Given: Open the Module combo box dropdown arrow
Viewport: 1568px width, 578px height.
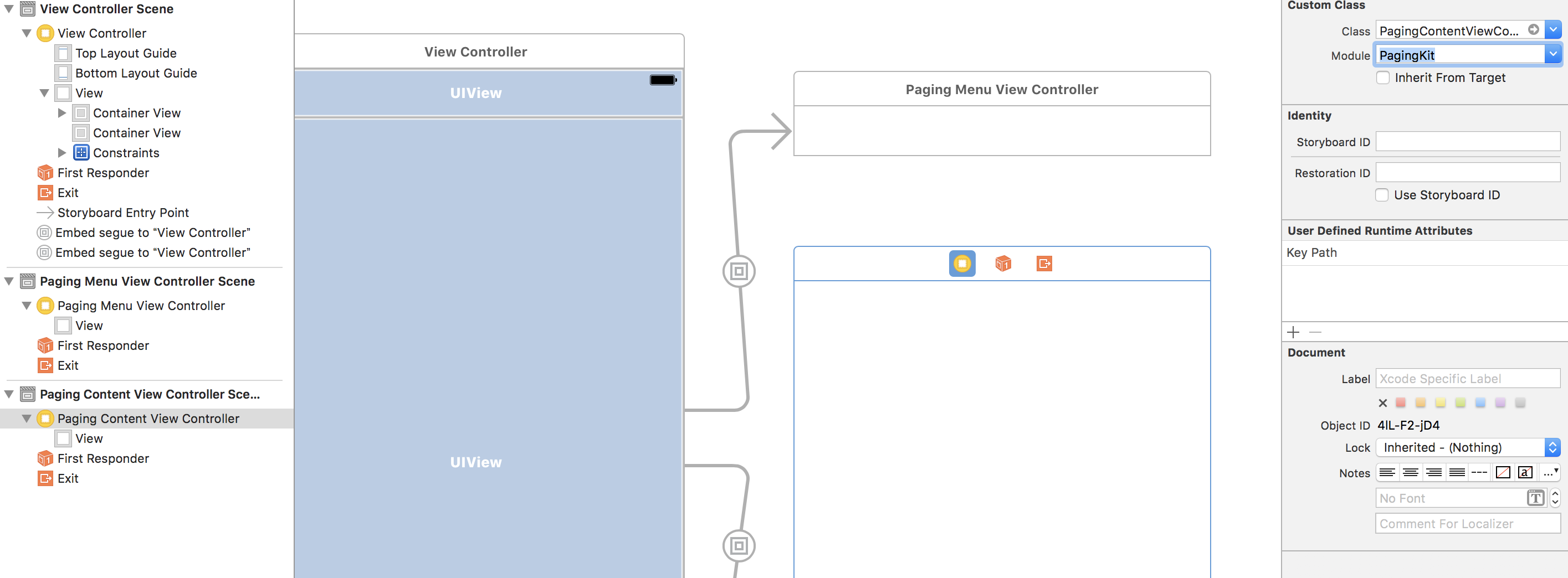Looking at the screenshot, I should pyautogui.click(x=1553, y=55).
